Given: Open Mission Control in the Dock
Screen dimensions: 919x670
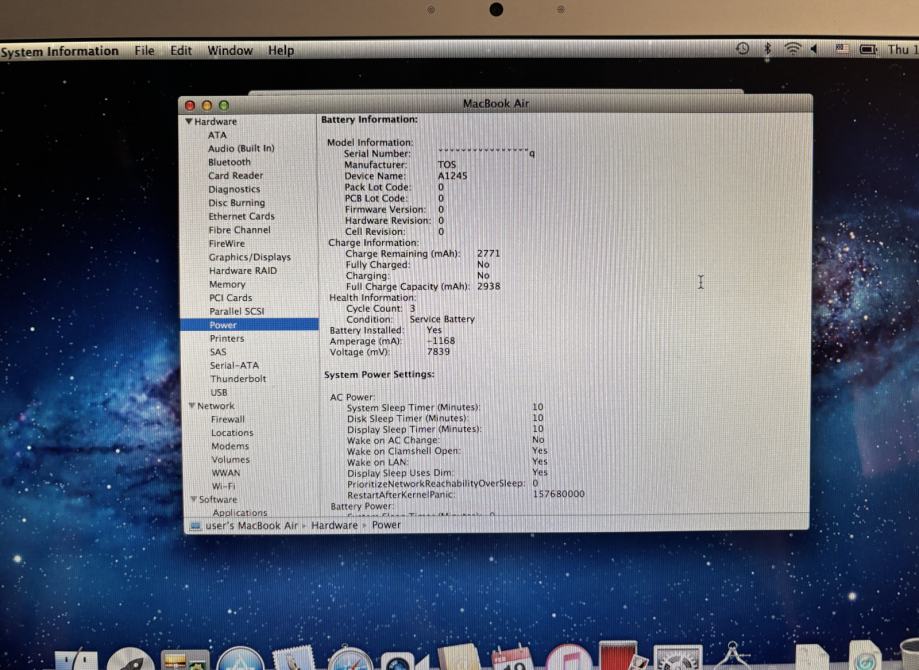Looking at the screenshot, I should [185, 660].
